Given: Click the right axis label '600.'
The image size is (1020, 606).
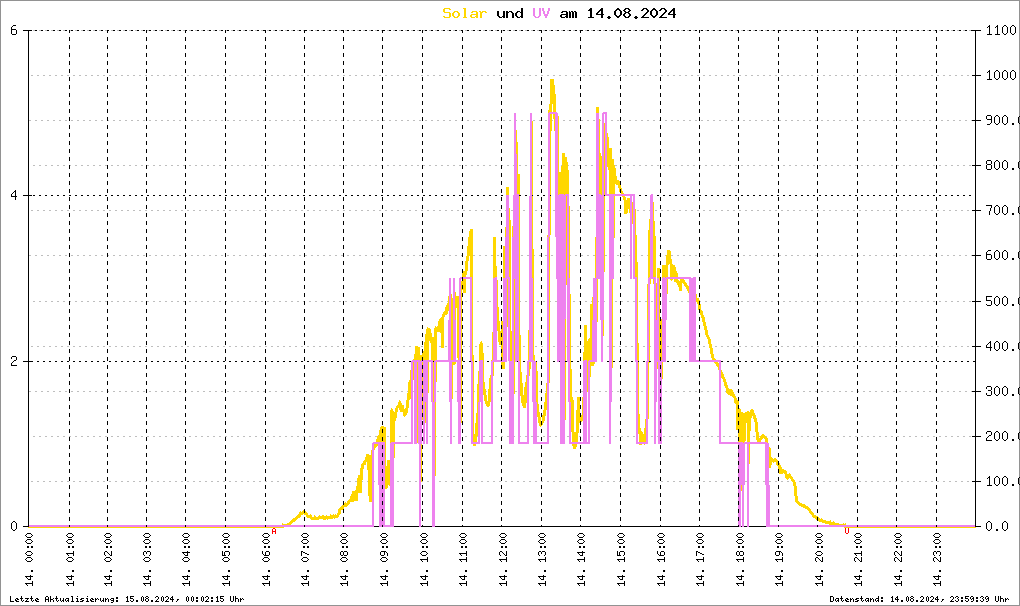Looking at the screenshot, I should click(1002, 256).
